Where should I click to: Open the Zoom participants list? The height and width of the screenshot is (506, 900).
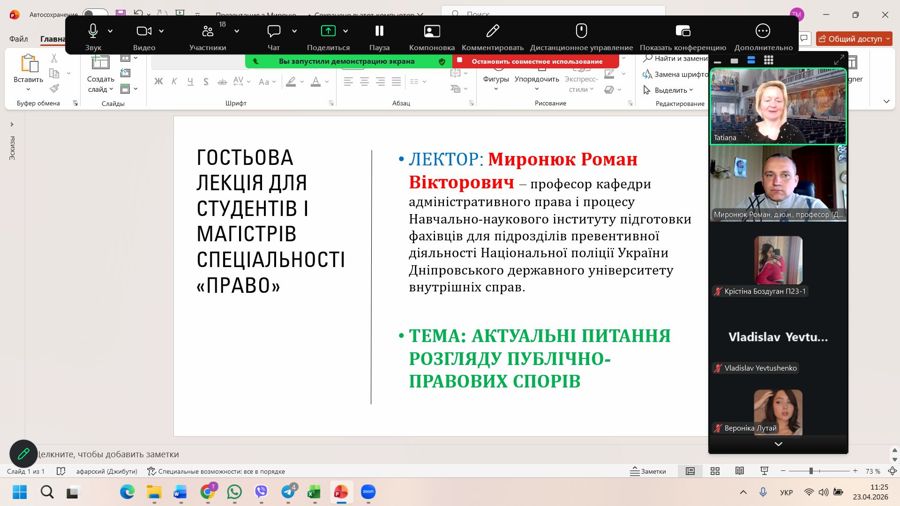[207, 32]
